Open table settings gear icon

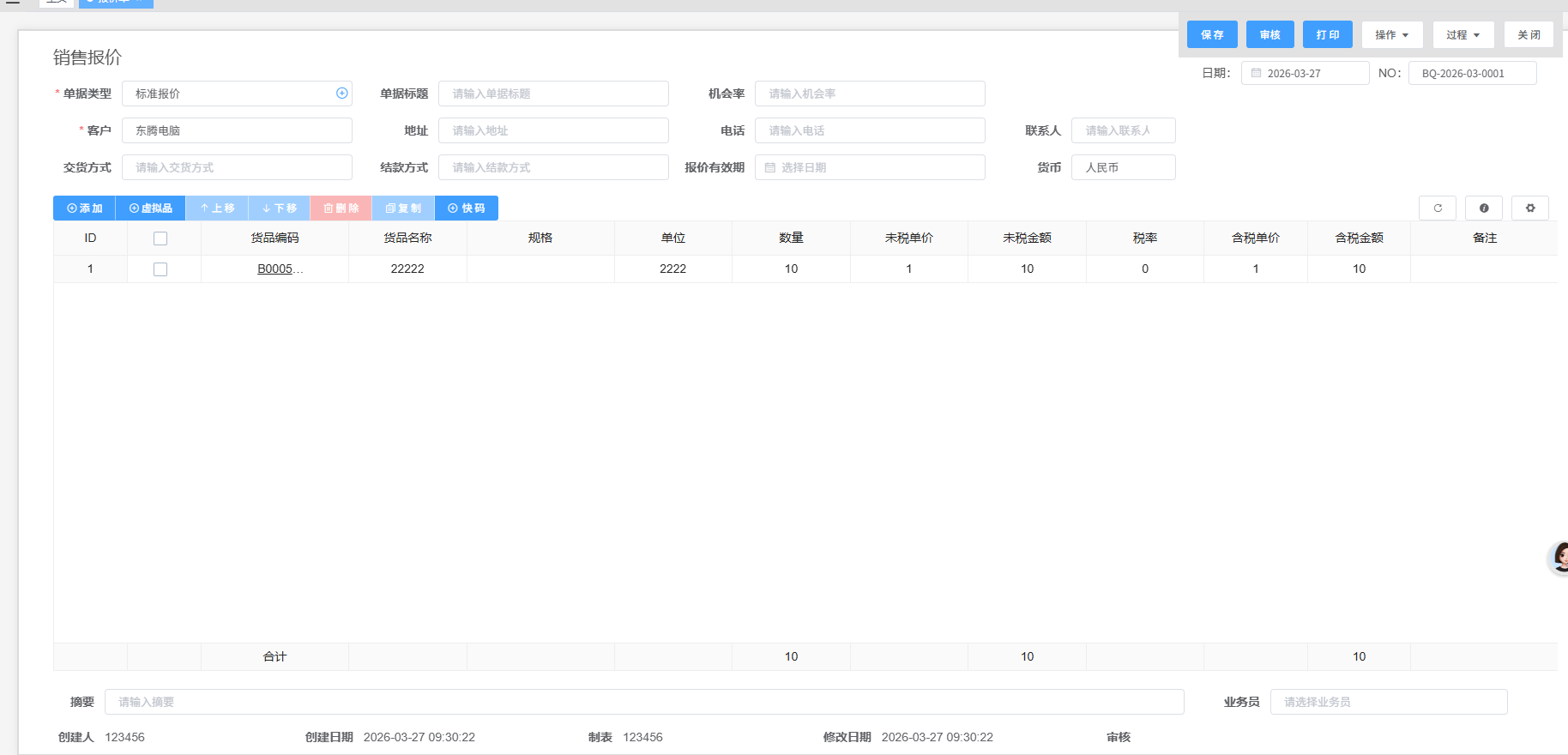click(x=1530, y=208)
